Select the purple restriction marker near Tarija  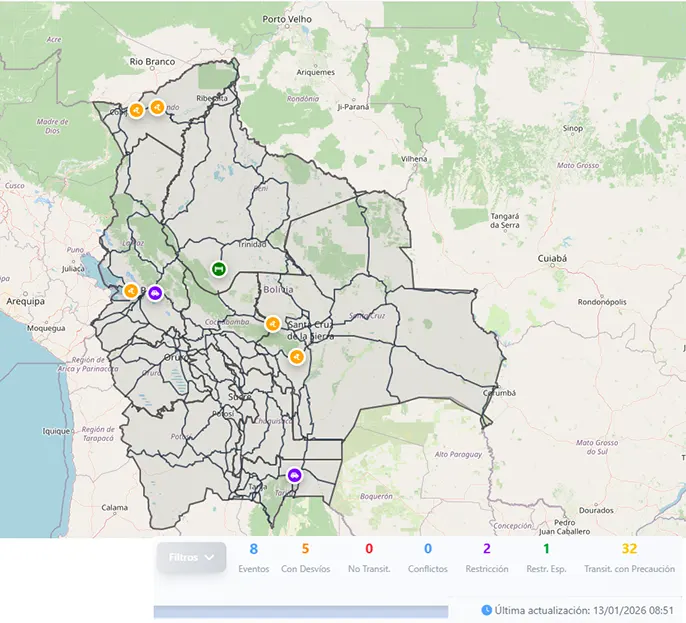tap(294, 475)
